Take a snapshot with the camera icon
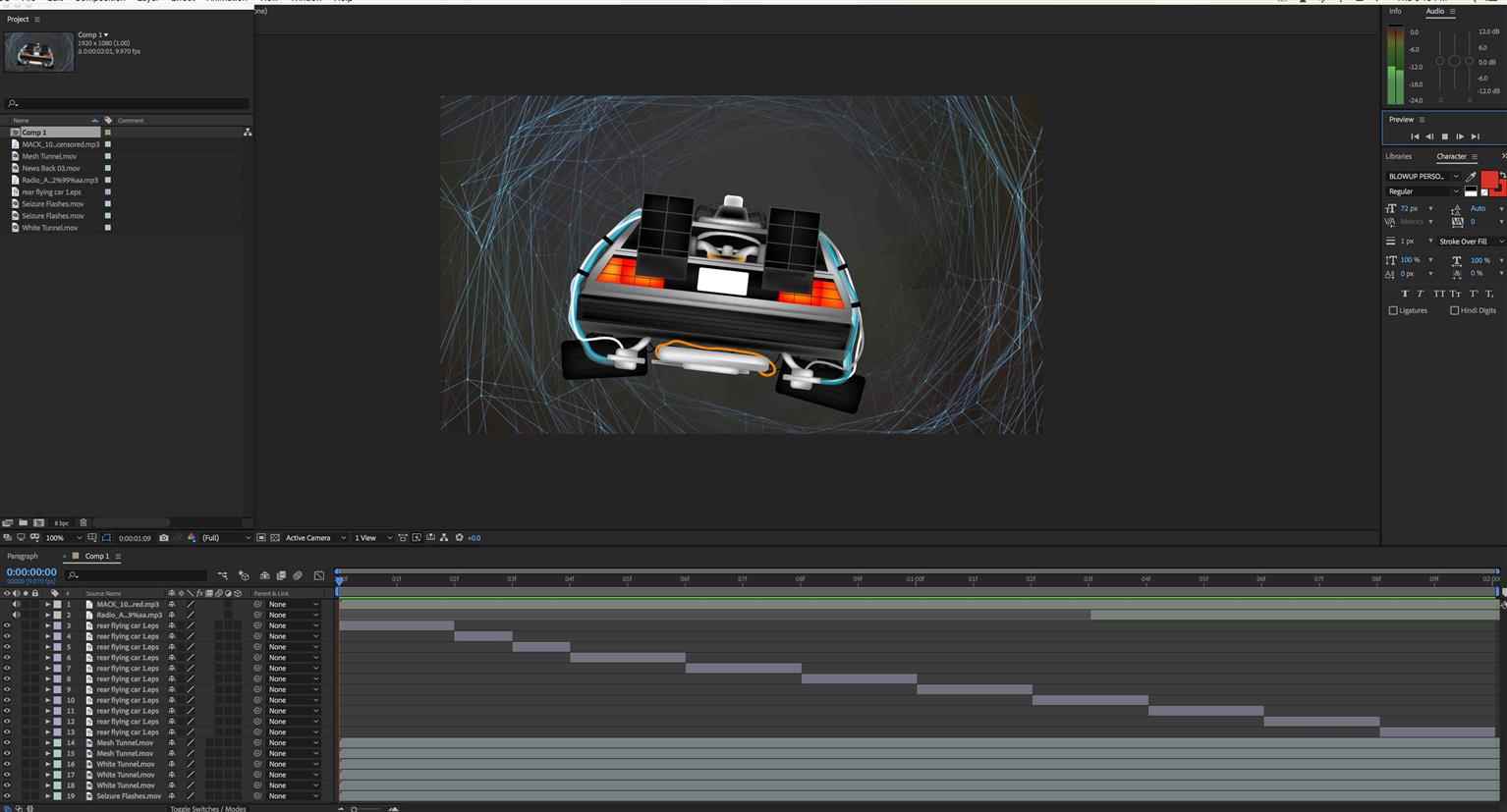 (x=164, y=538)
